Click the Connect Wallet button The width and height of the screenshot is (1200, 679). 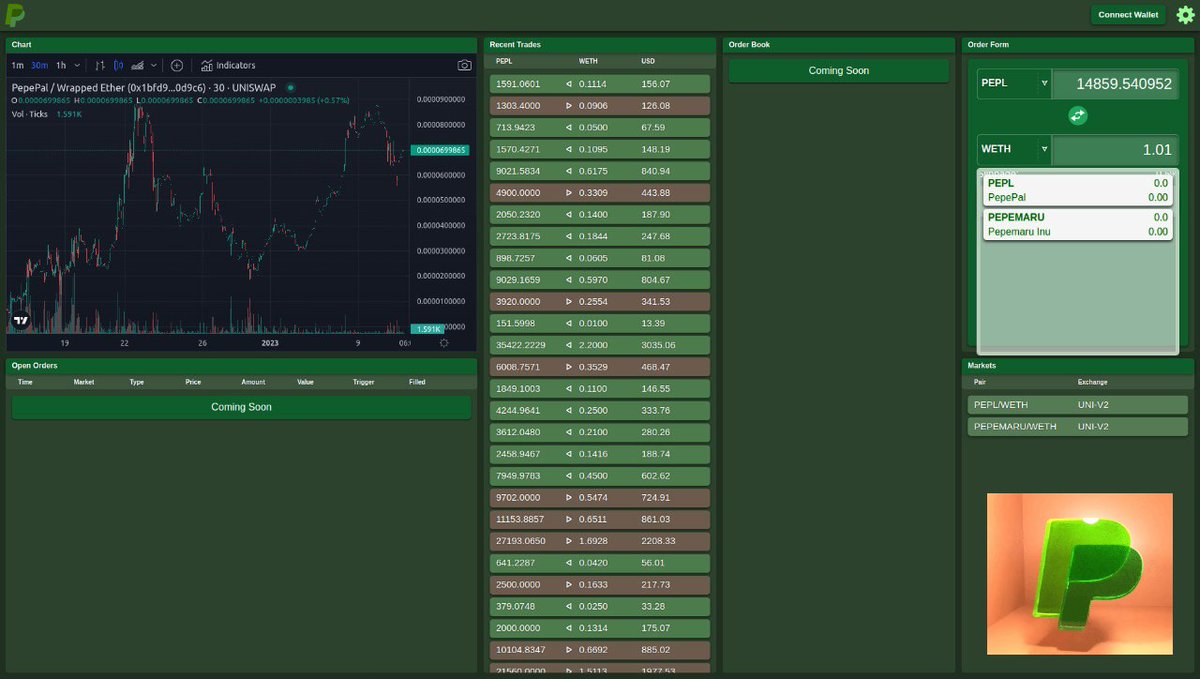click(1128, 15)
